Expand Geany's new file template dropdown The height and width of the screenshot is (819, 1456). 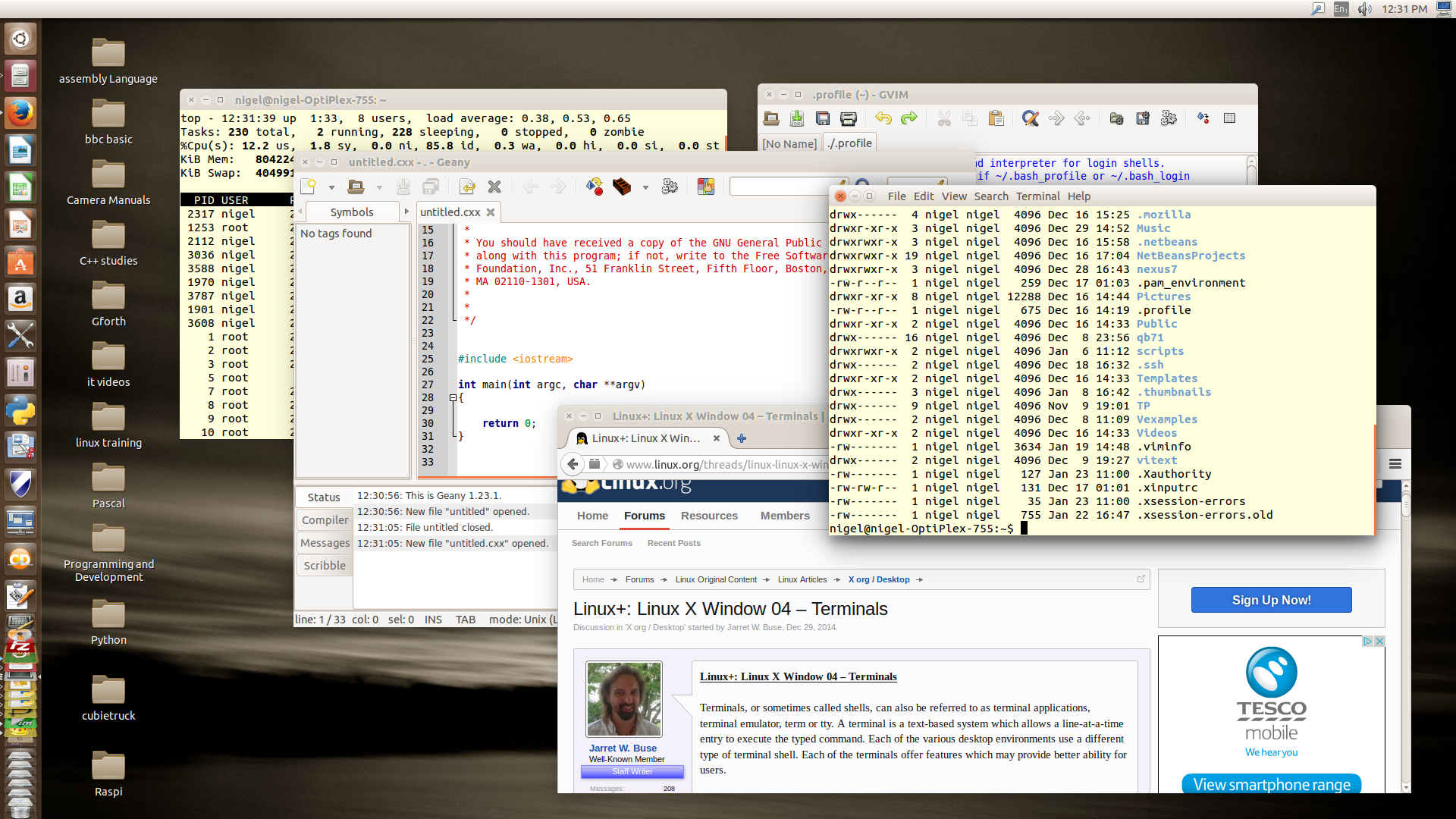331,187
